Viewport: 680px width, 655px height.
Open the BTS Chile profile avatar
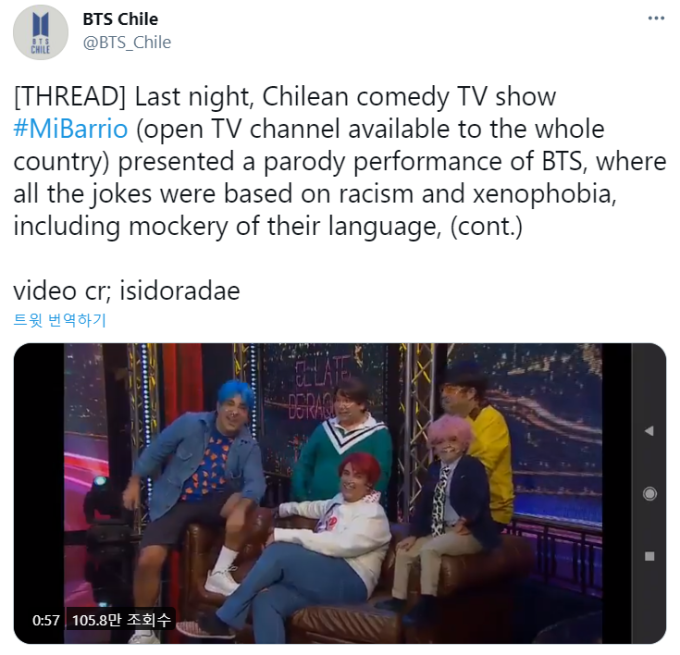click(40, 32)
